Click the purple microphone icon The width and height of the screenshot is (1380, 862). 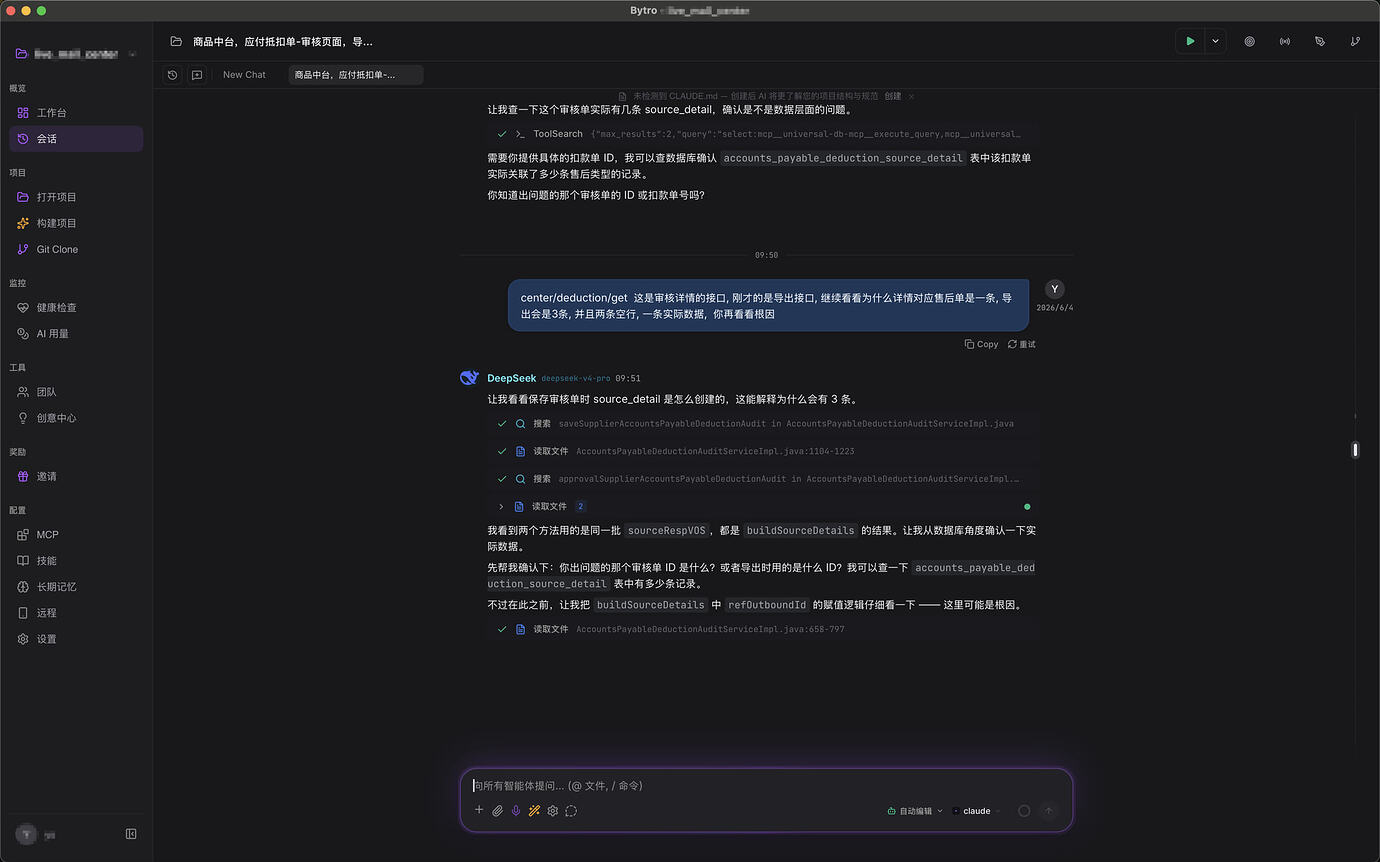516,811
